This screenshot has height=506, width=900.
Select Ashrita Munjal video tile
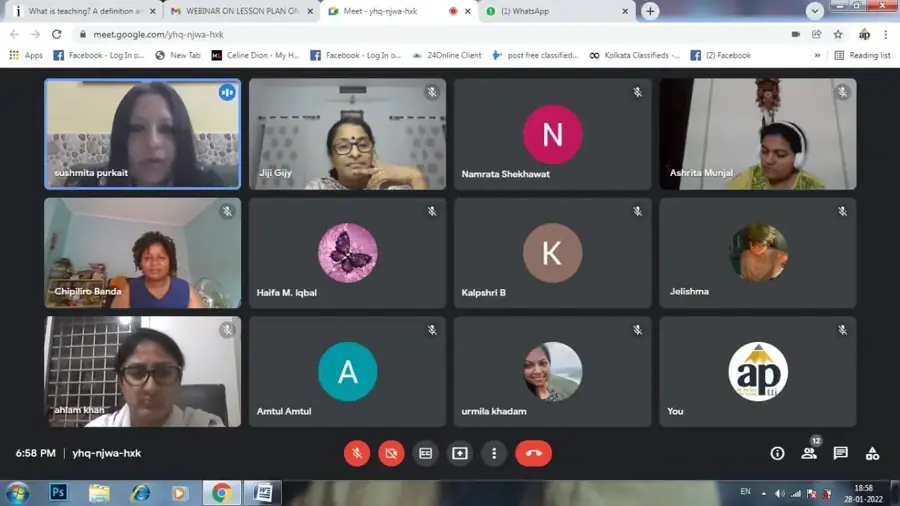point(758,134)
